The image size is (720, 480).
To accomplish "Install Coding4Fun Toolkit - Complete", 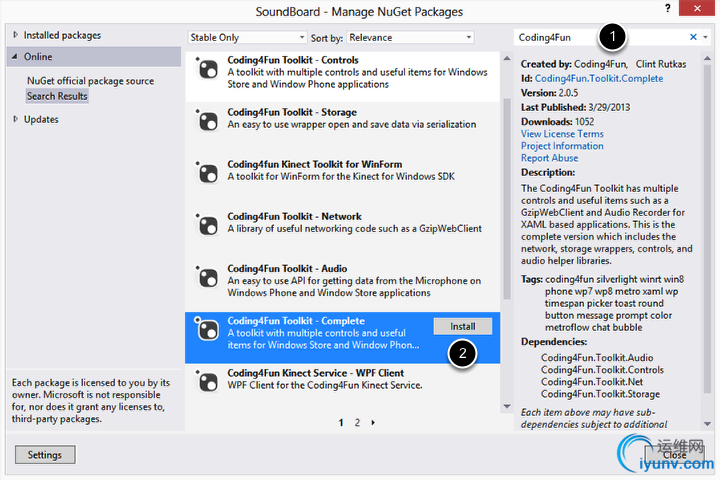I will (462, 327).
